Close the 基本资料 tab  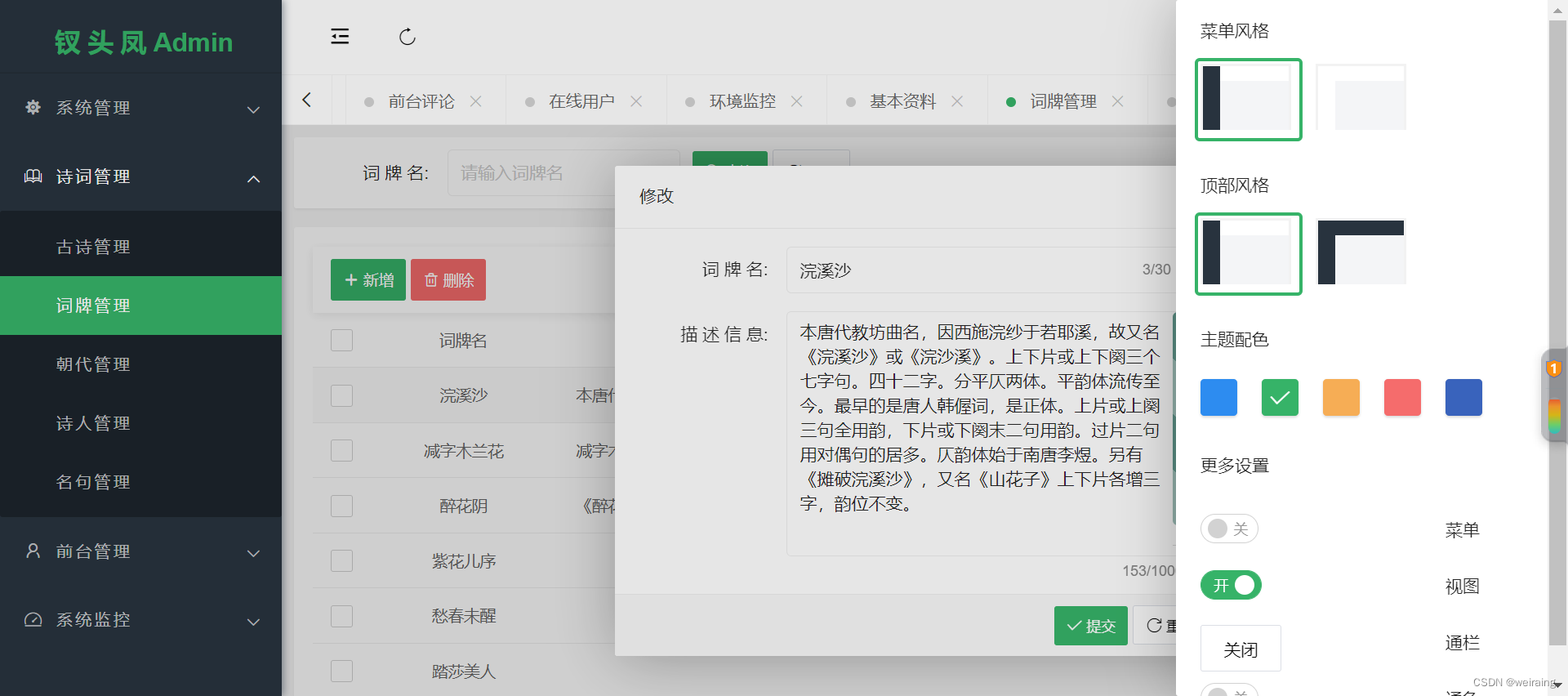point(957,101)
